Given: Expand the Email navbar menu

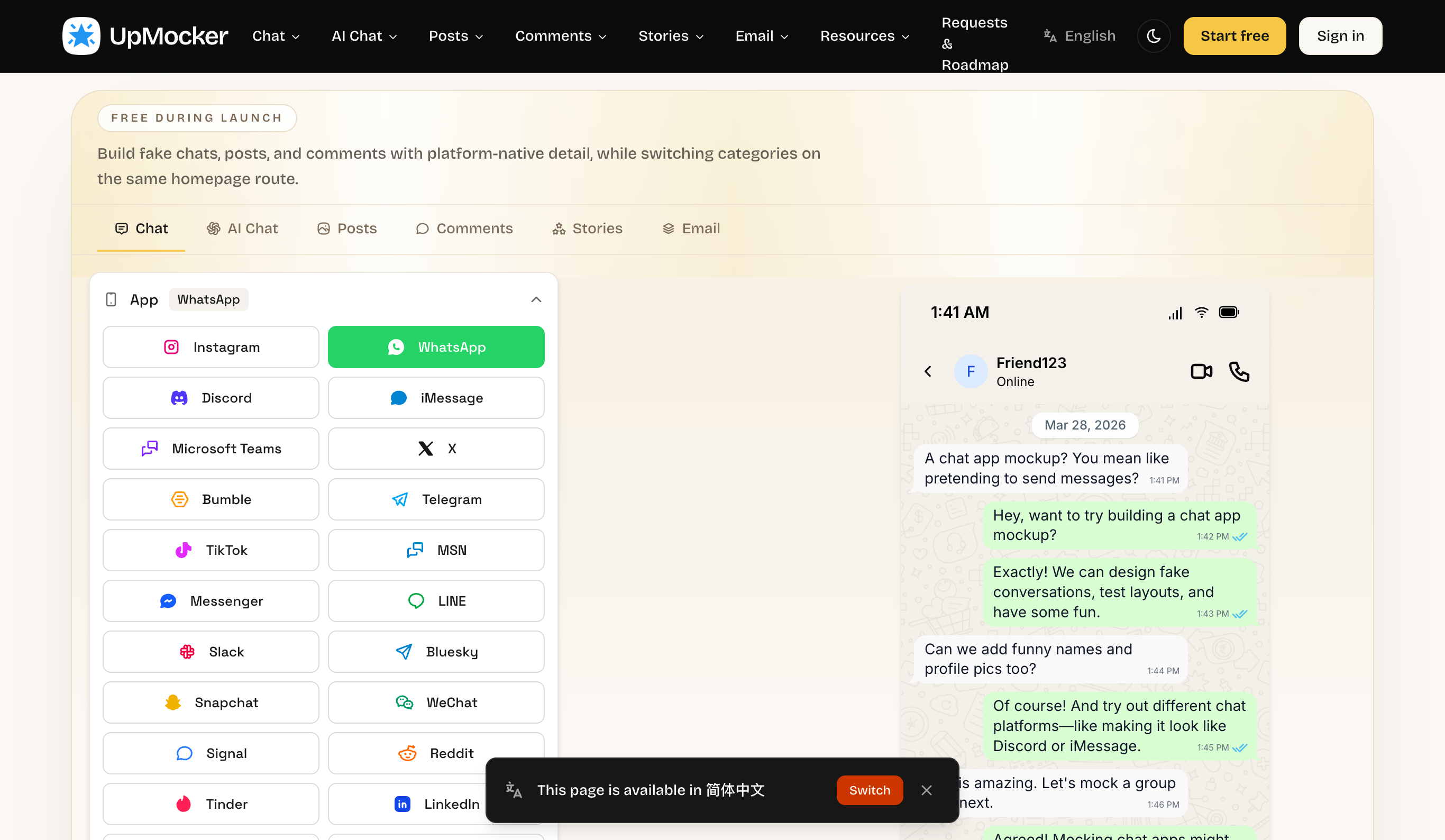Looking at the screenshot, I should [762, 35].
